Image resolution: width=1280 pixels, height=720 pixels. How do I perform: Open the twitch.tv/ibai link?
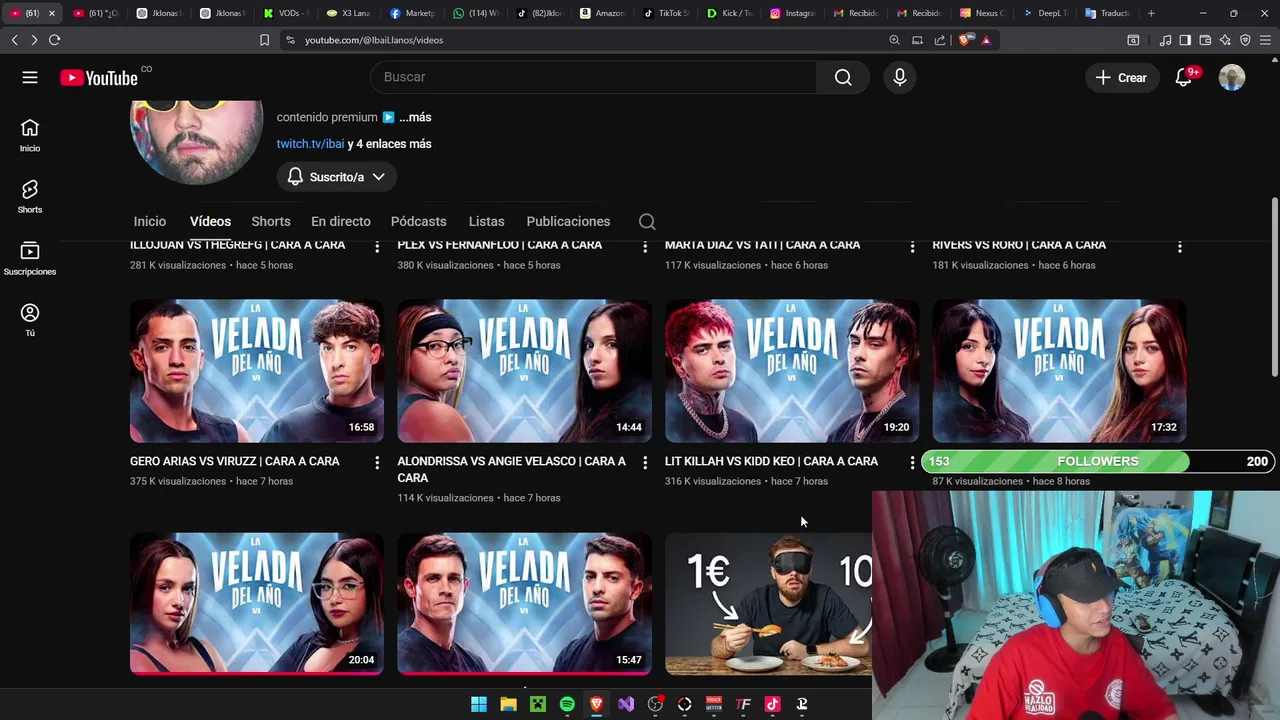(310, 144)
